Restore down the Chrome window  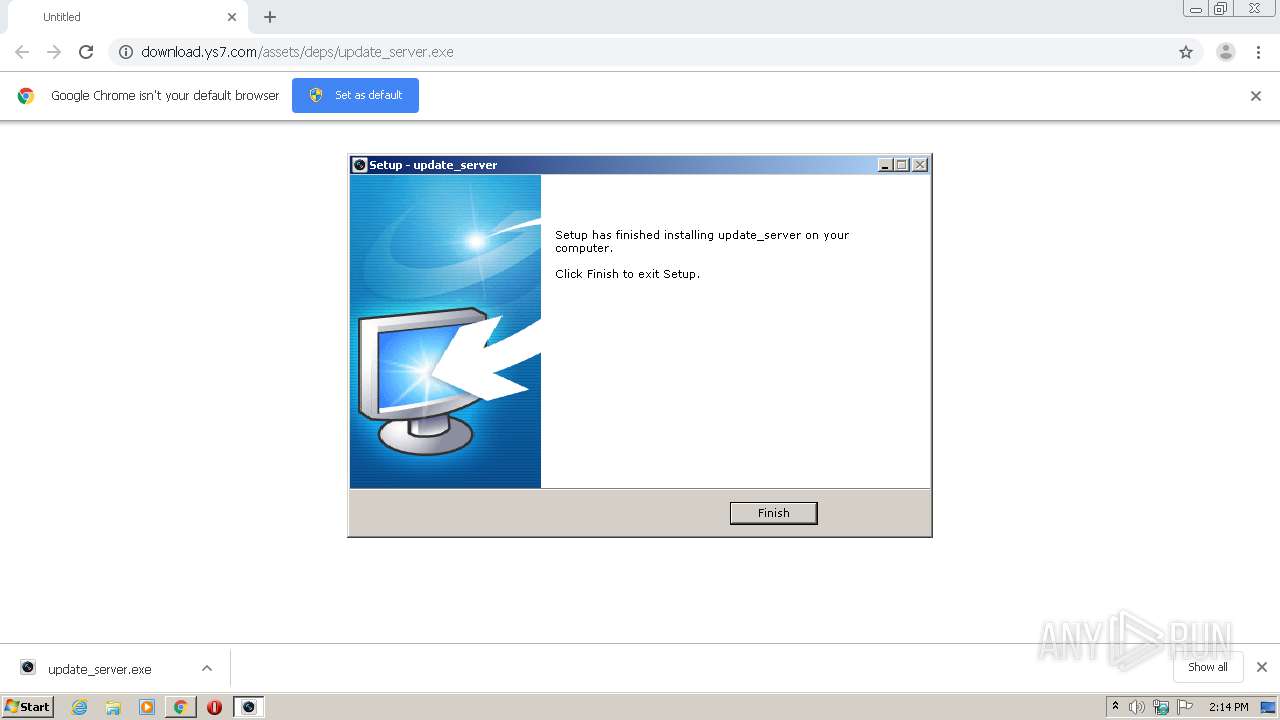1221,9
